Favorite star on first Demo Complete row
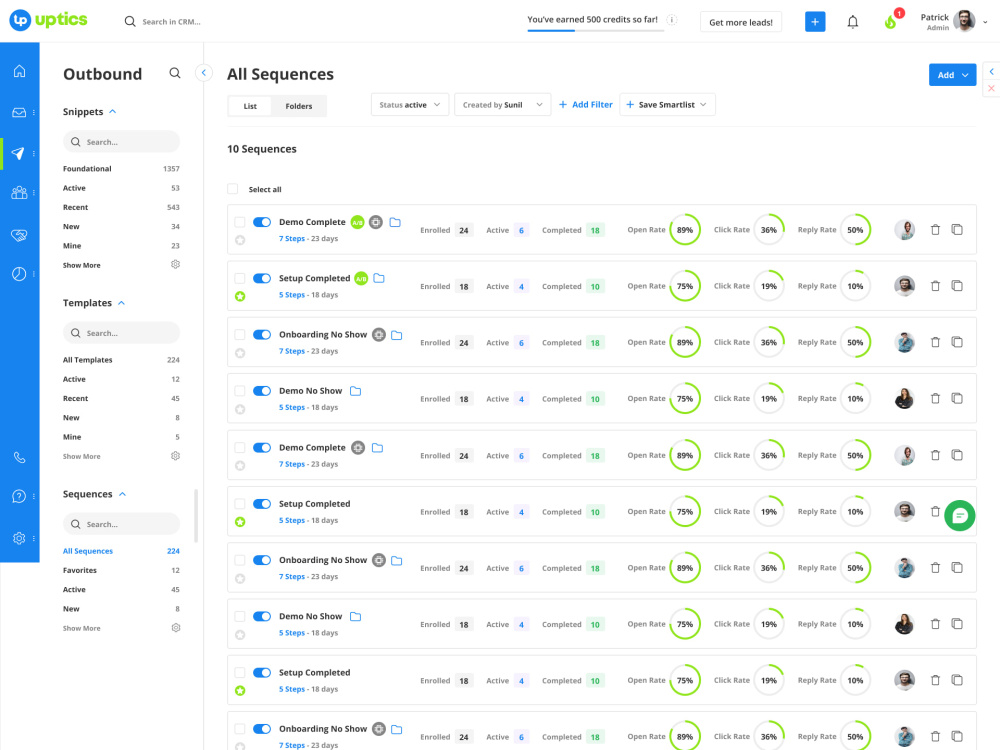 [240, 240]
